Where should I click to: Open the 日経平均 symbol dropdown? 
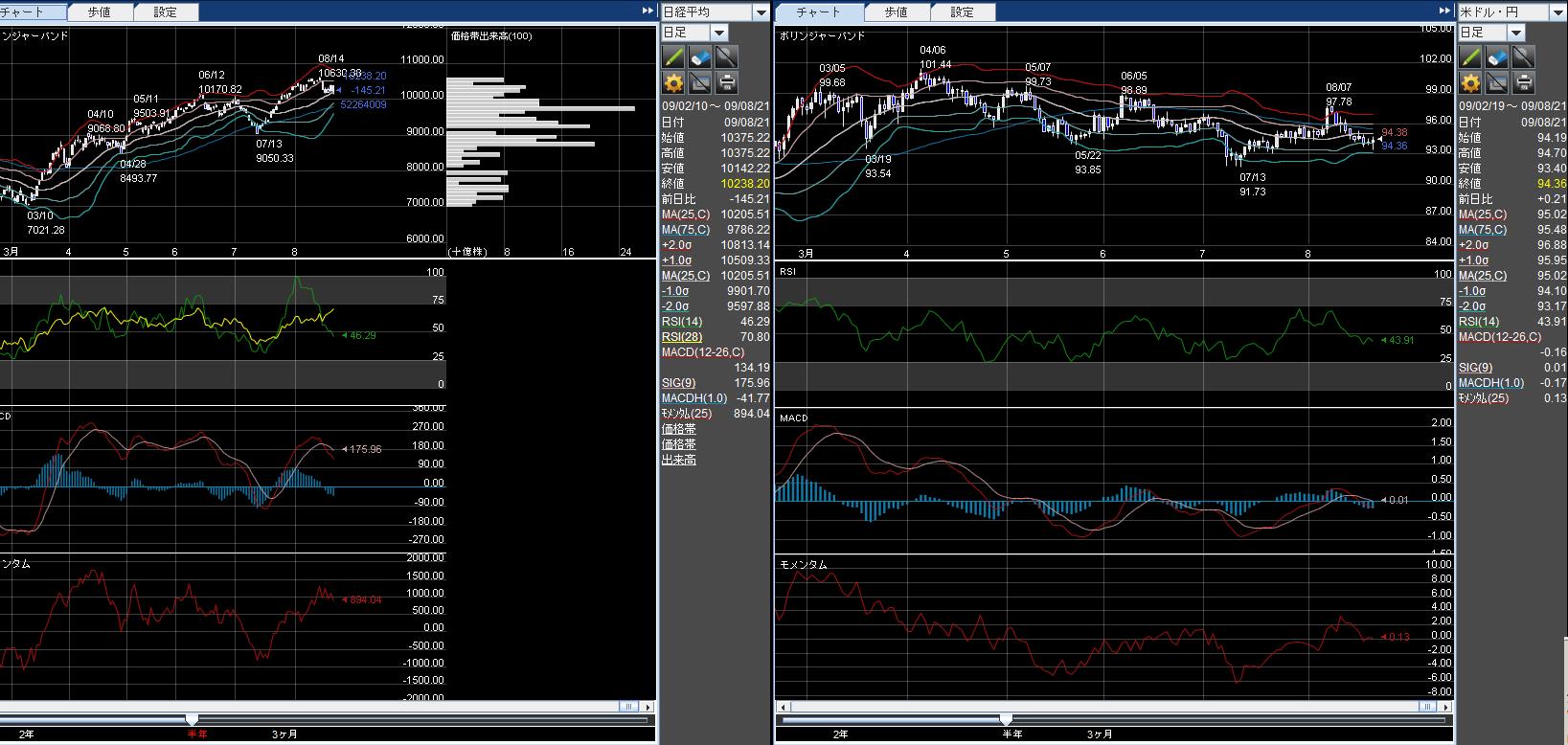click(x=761, y=12)
